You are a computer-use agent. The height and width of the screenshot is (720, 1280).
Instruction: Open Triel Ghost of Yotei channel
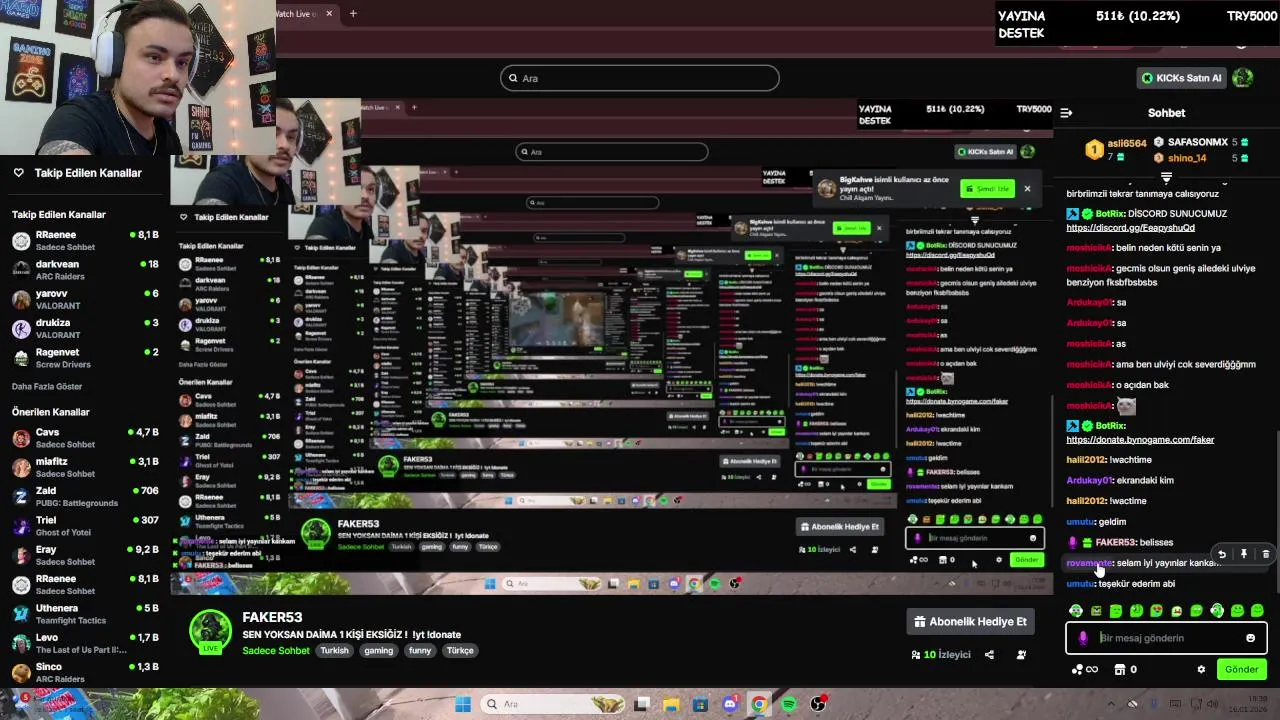pos(85,526)
